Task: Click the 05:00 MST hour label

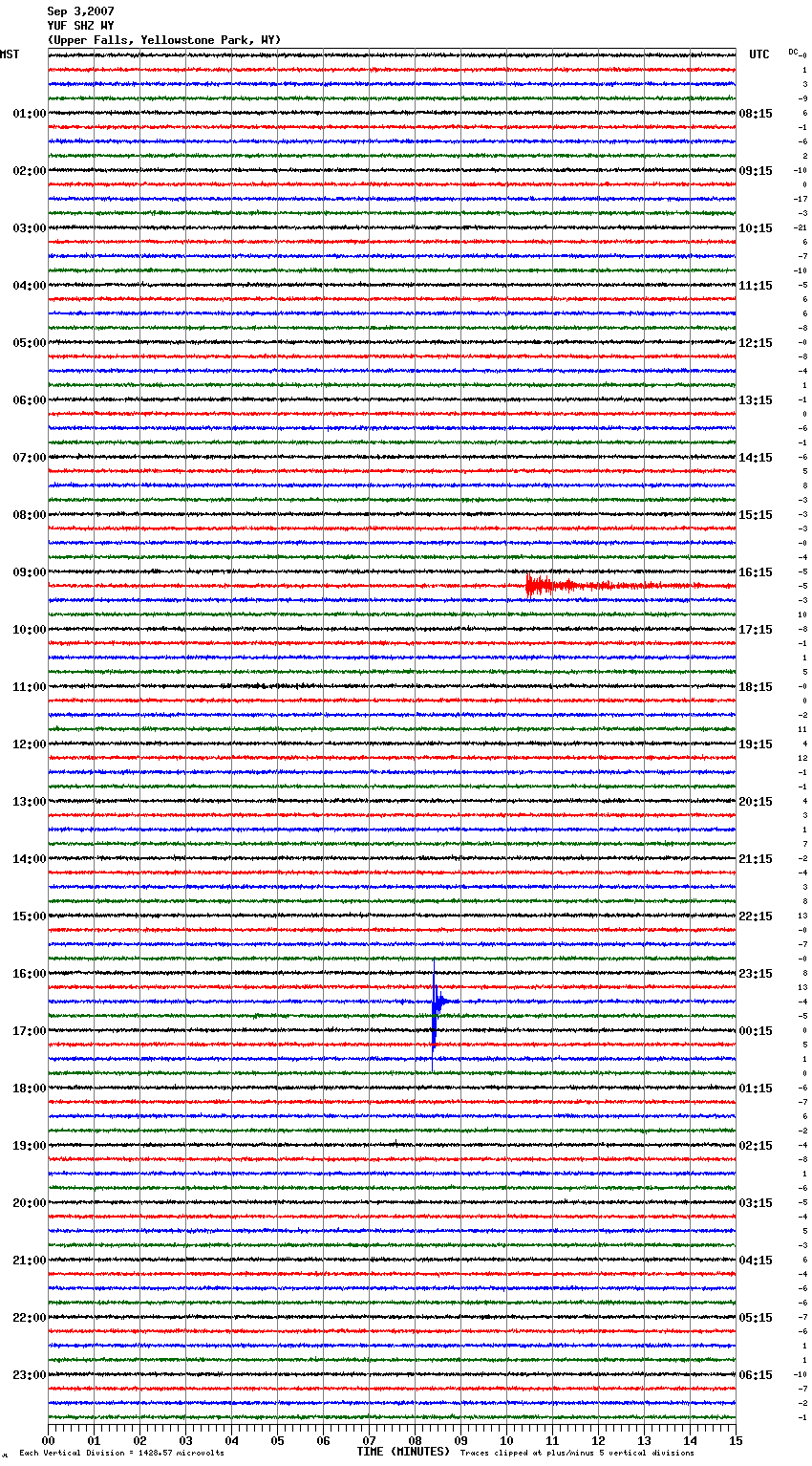Action: [x=30, y=343]
